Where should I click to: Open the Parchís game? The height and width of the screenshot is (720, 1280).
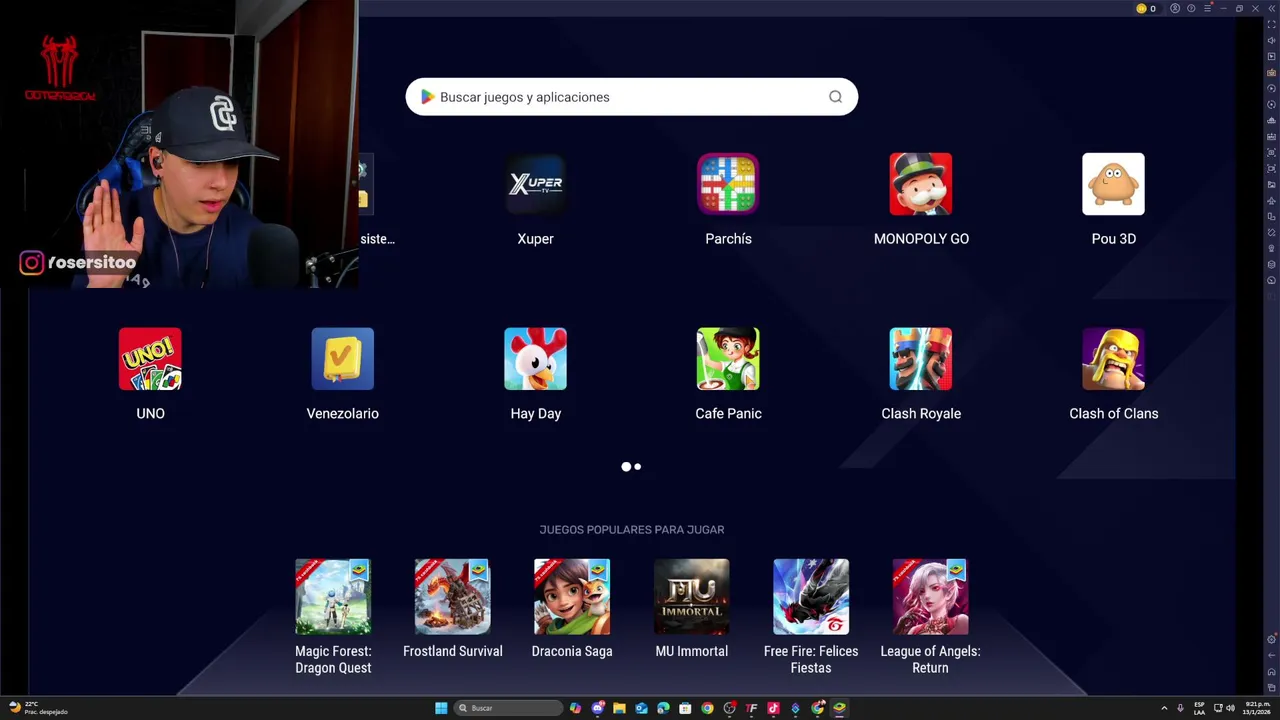point(728,184)
